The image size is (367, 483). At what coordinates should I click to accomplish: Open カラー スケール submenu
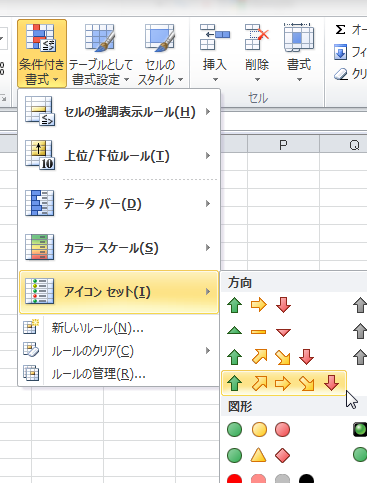[x=119, y=247]
